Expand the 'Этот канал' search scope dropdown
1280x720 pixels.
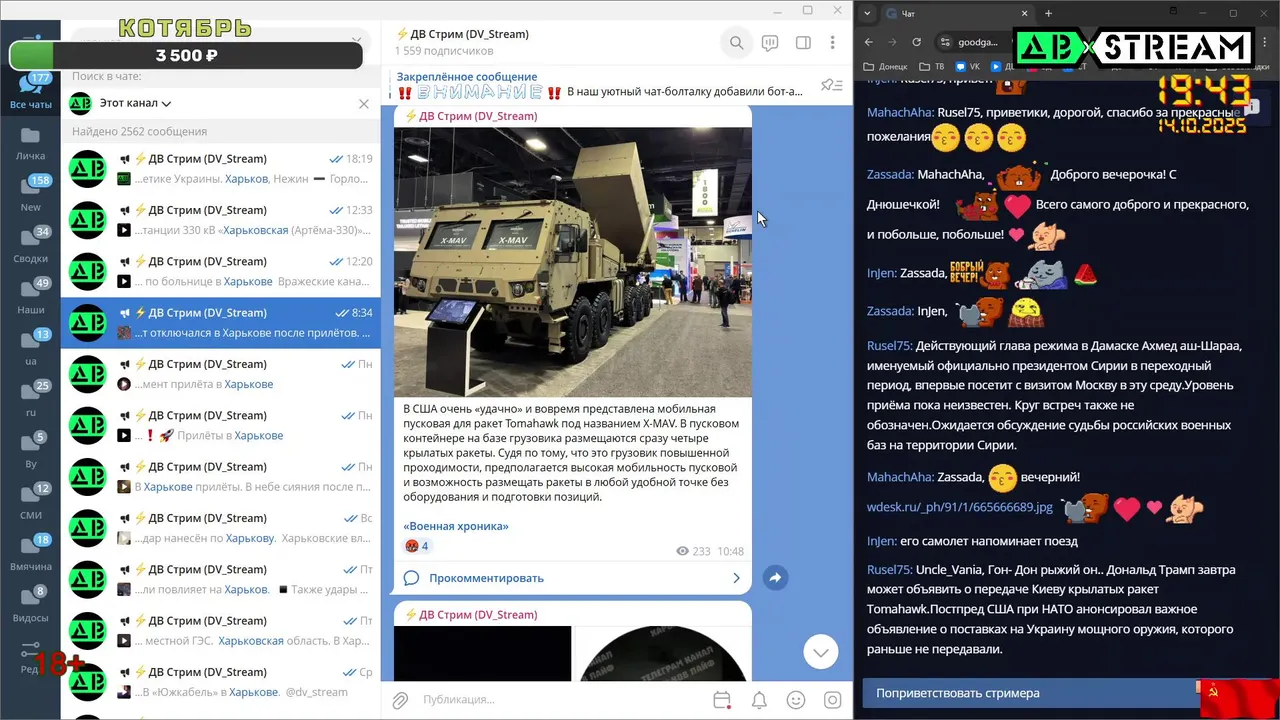135,103
